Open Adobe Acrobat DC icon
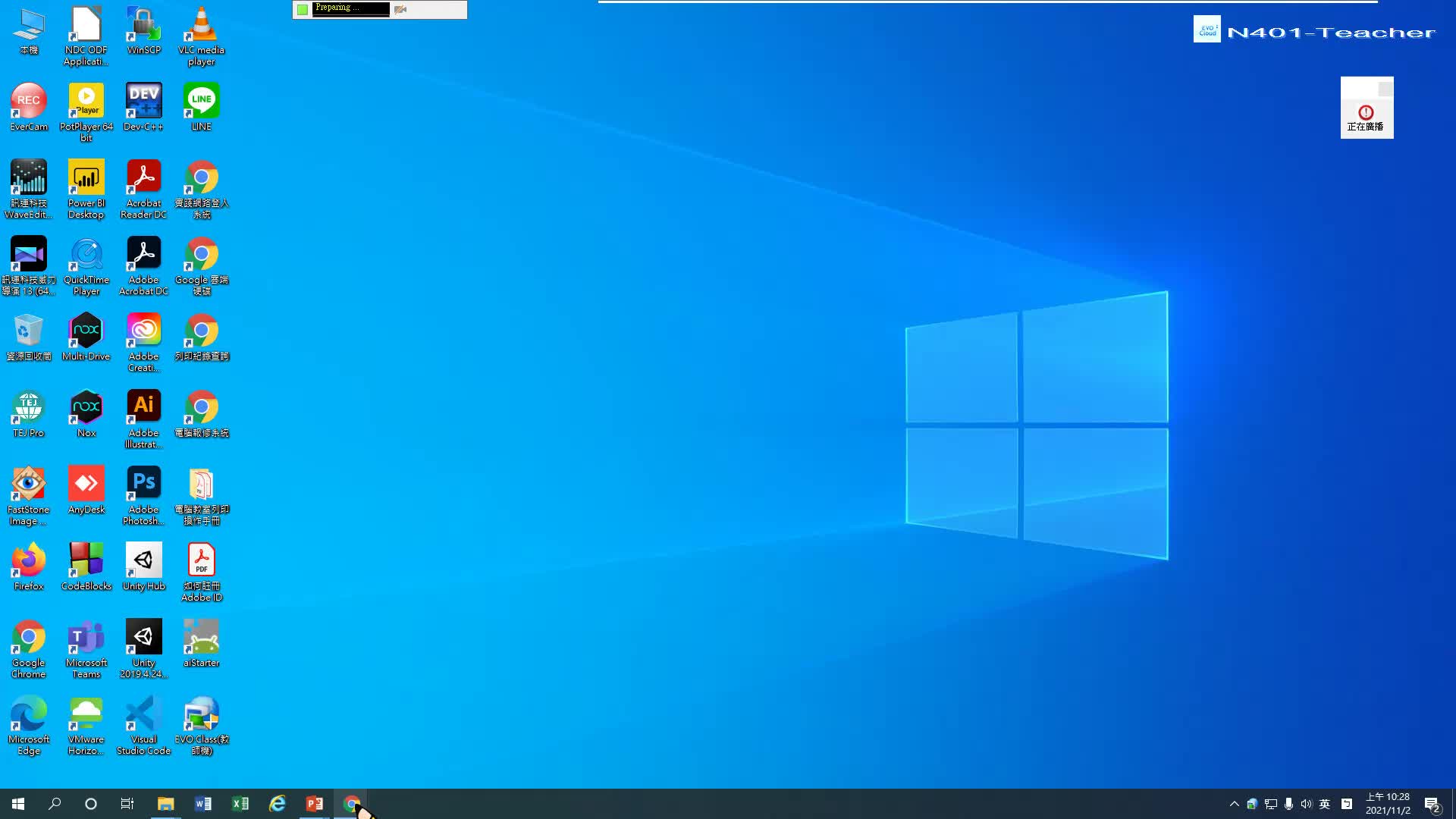Image resolution: width=1456 pixels, height=819 pixels. 143,266
